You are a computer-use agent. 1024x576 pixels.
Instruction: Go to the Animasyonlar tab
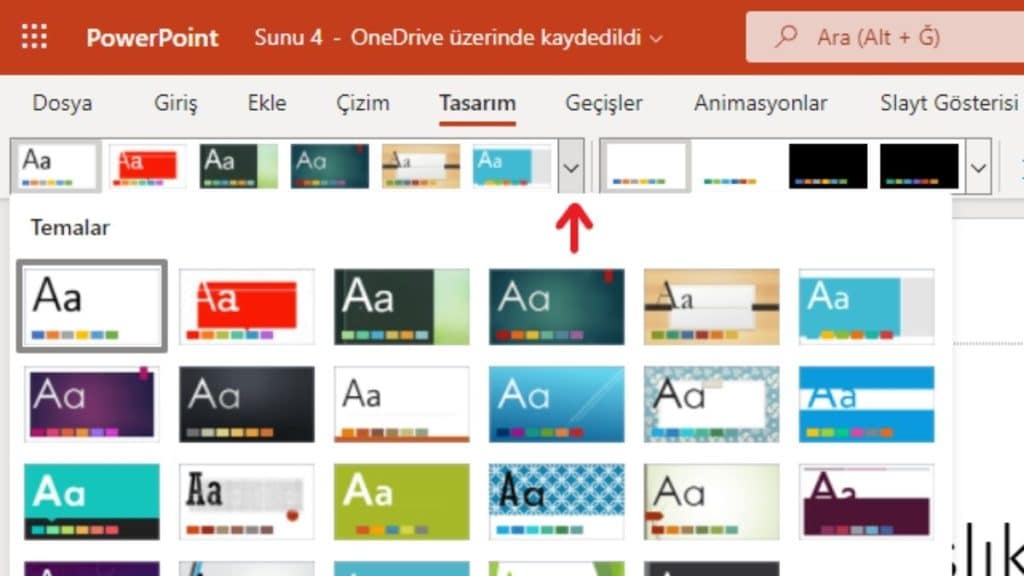coord(761,103)
